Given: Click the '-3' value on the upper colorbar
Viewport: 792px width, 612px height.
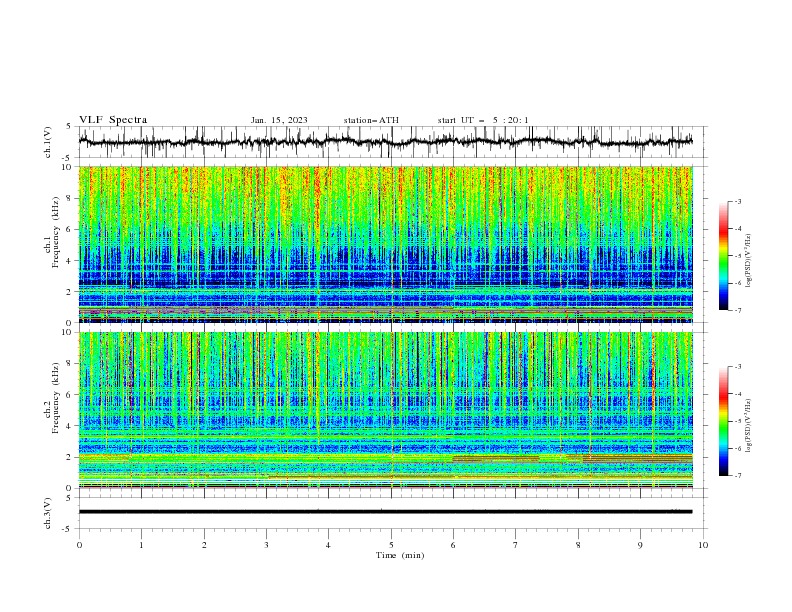Looking at the screenshot, I should click(738, 201).
